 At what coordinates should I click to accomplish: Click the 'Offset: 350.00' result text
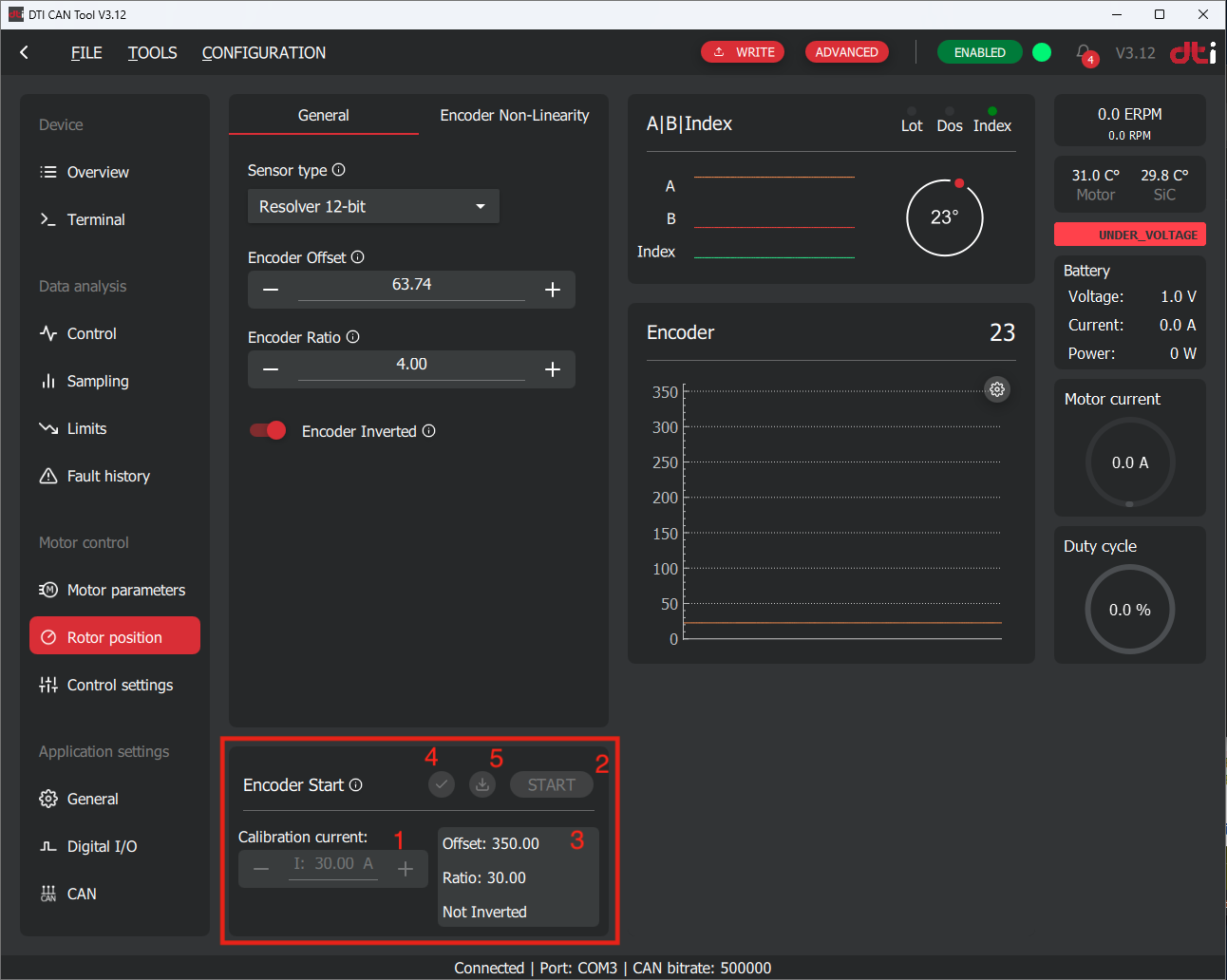[491, 844]
